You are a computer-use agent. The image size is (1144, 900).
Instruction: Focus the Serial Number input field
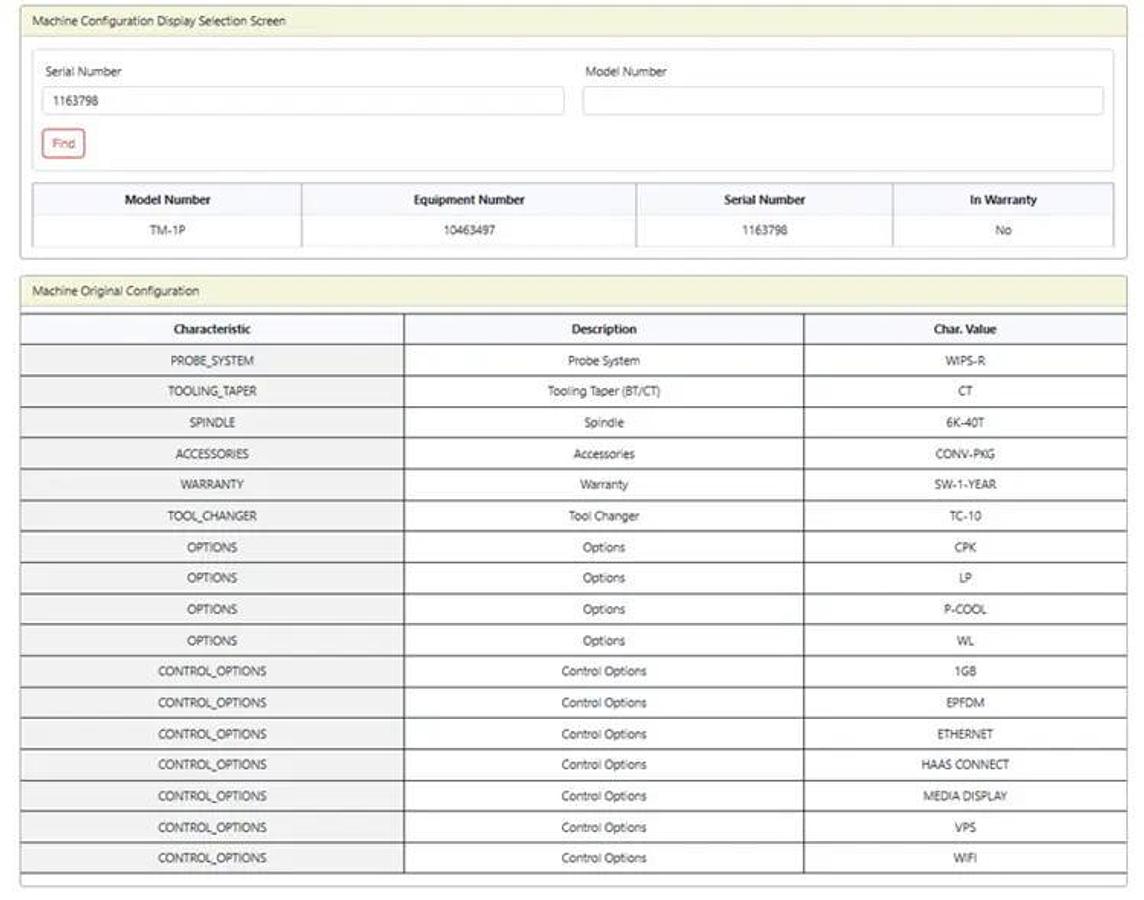pyautogui.click(x=303, y=101)
